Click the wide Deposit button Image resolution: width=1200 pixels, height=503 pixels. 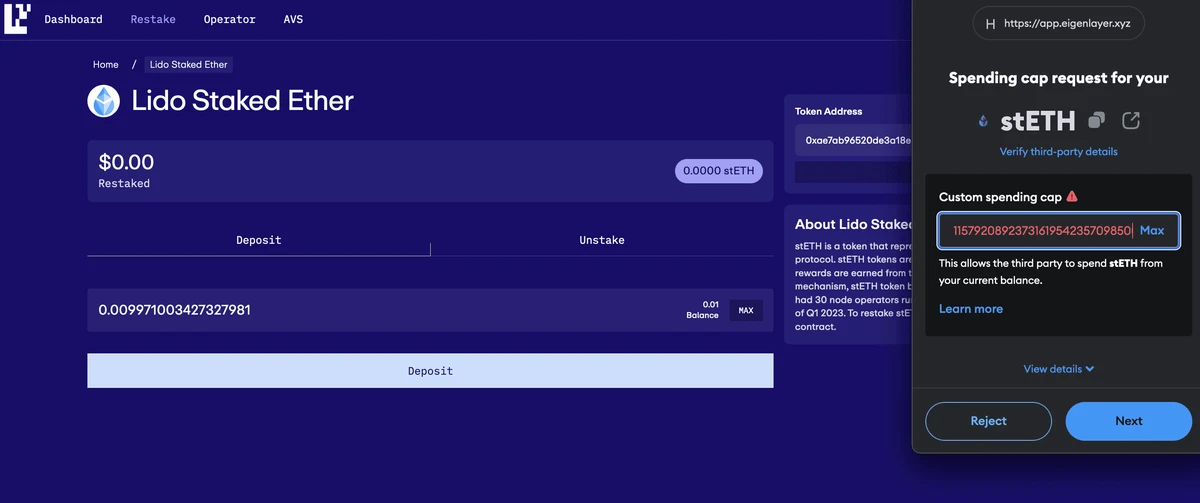point(430,371)
